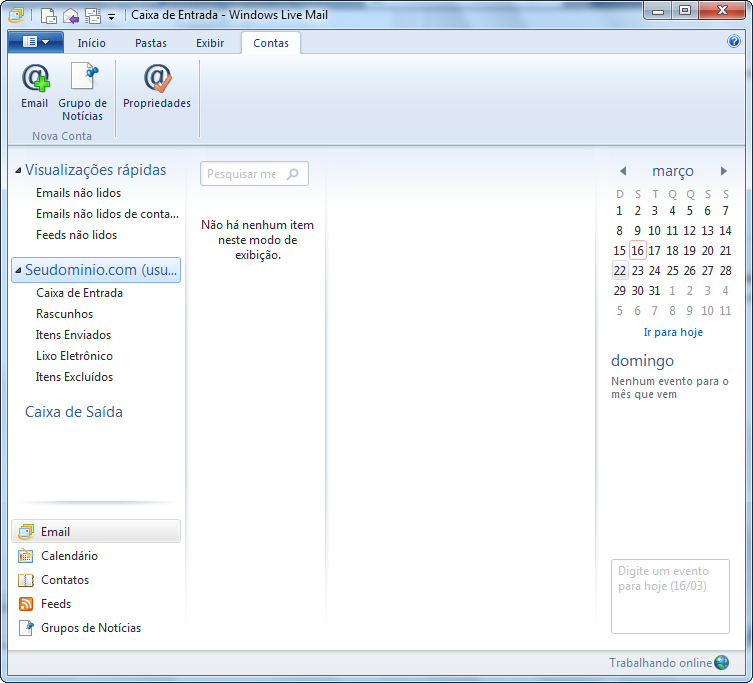
Task: Open Contatos in the sidebar
Action: (x=64, y=580)
